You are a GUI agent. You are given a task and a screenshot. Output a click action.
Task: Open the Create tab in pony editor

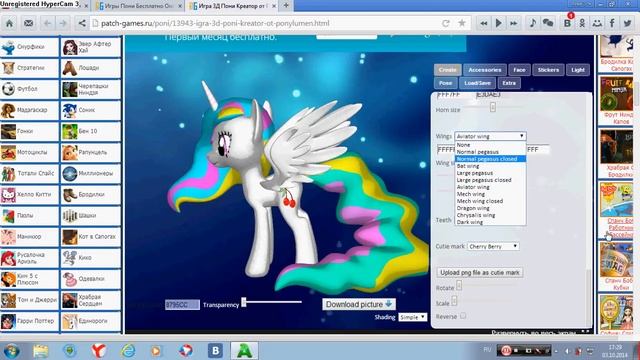[x=447, y=70]
